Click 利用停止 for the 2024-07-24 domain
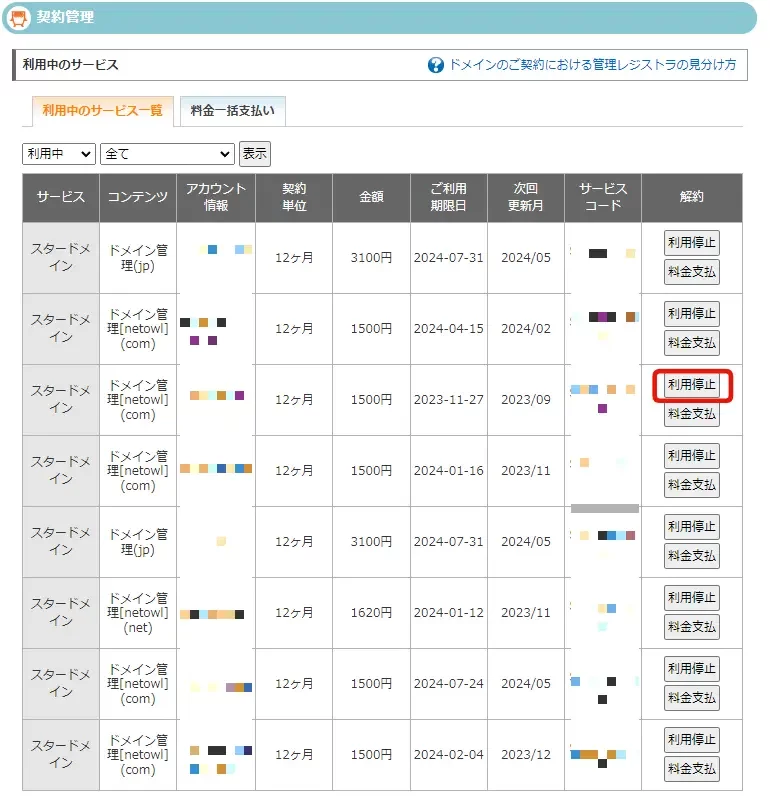770x796 pixels. [692, 669]
